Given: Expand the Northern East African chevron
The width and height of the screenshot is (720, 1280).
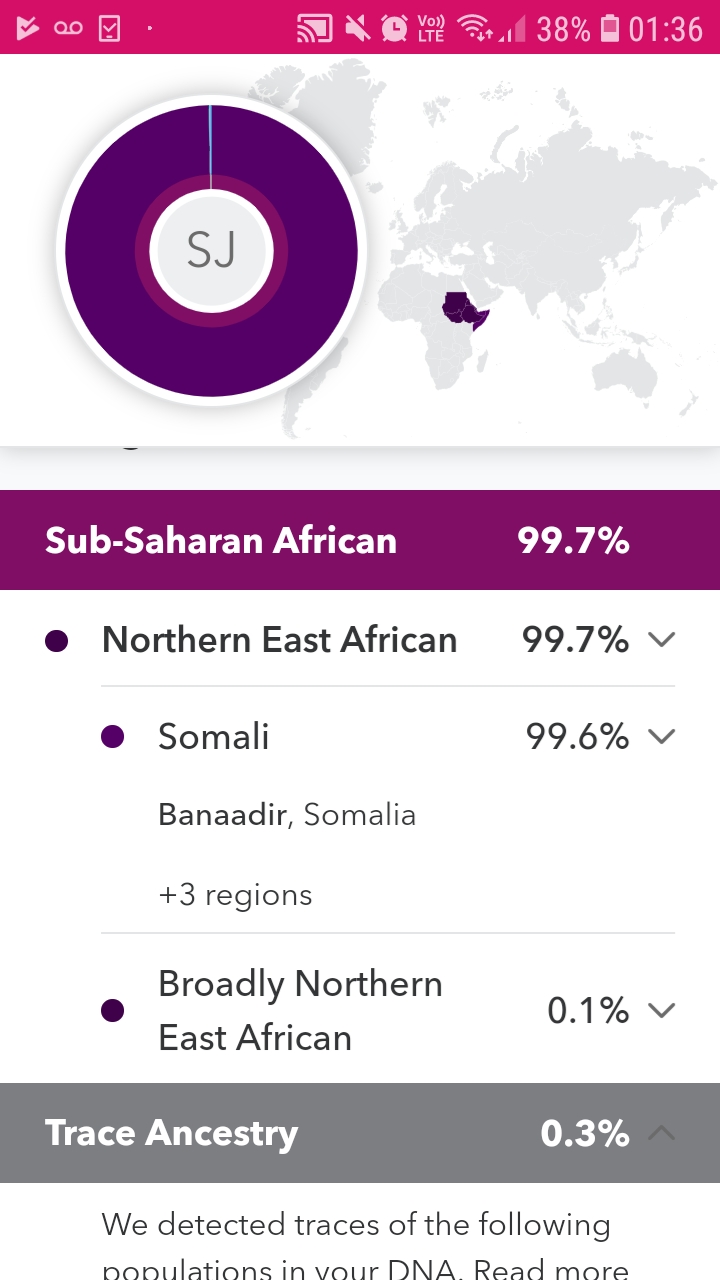Looking at the screenshot, I should 661,640.
